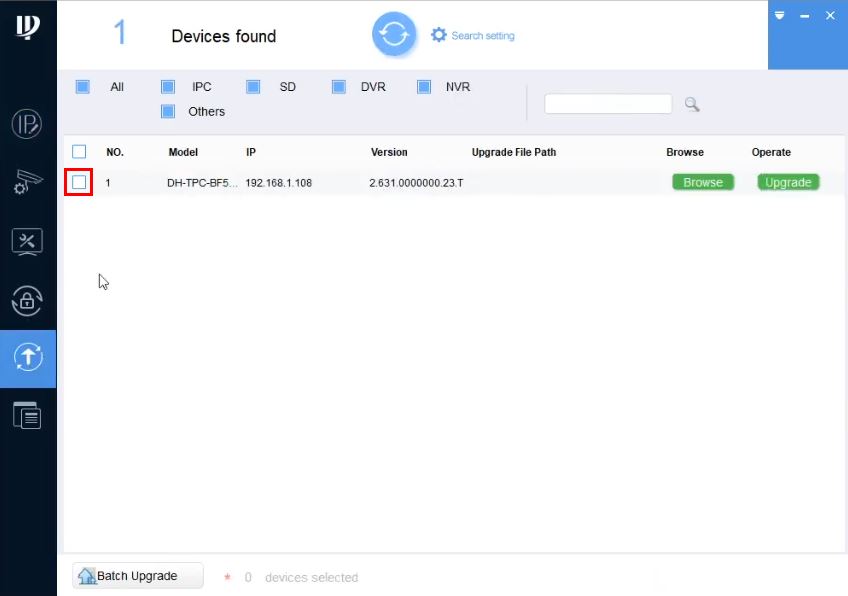
Task: Open the system tools monitor icon
Action: click(x=27, y=242)
